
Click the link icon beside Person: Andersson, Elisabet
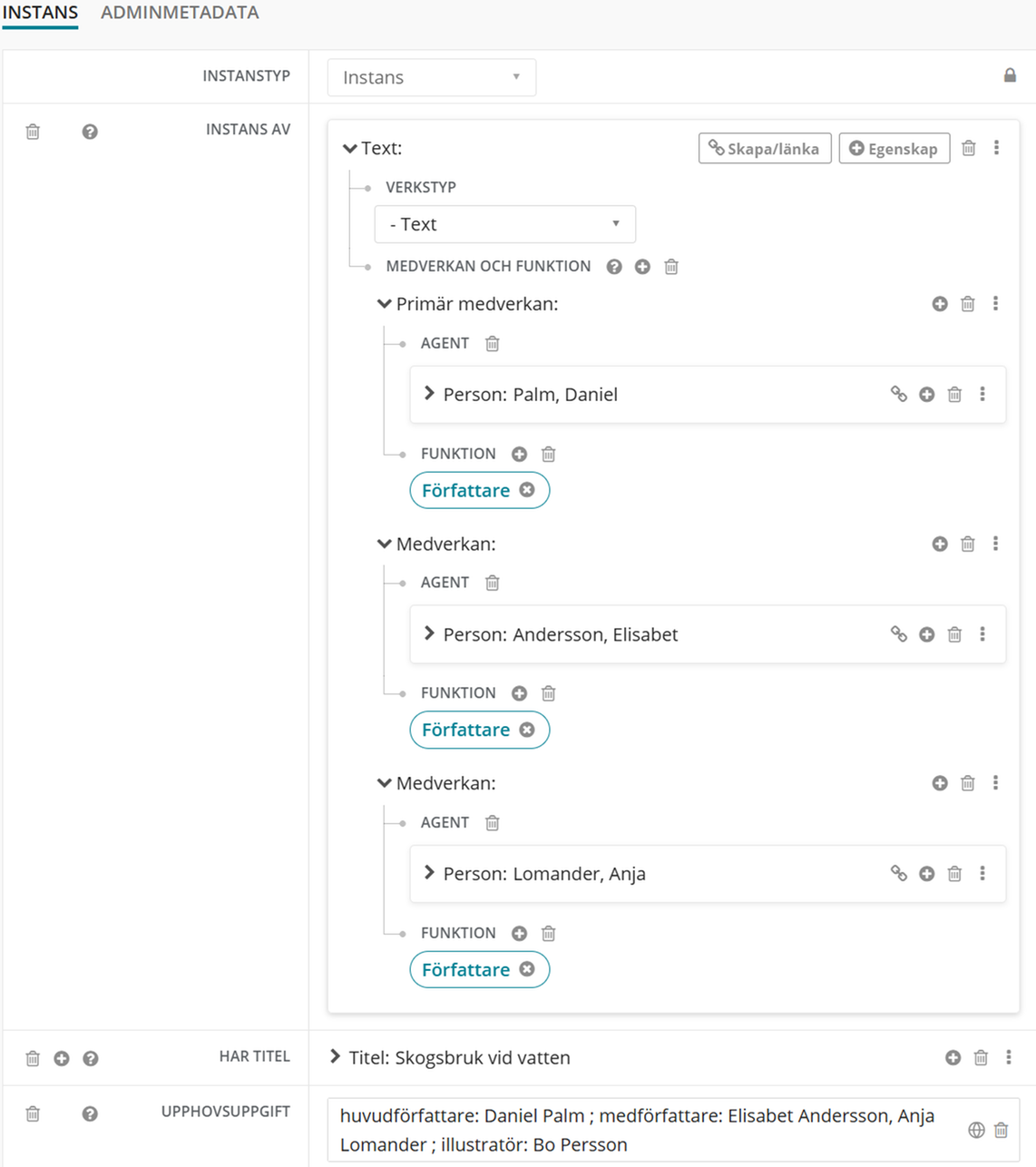899,634
